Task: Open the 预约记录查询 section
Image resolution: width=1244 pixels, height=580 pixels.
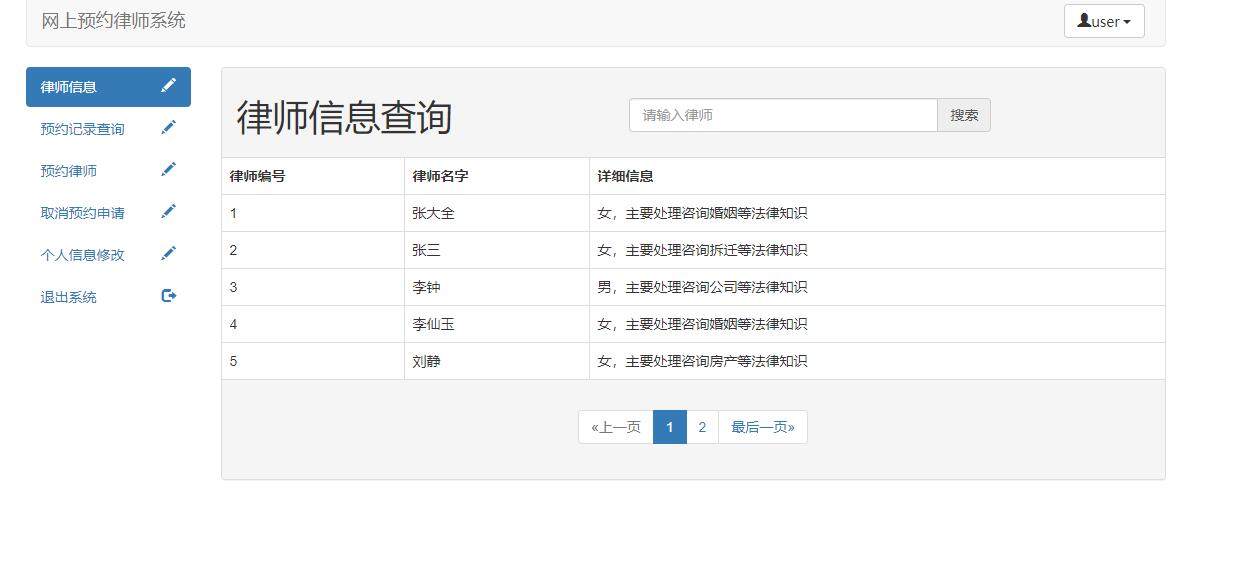Action: pos(81,128)
